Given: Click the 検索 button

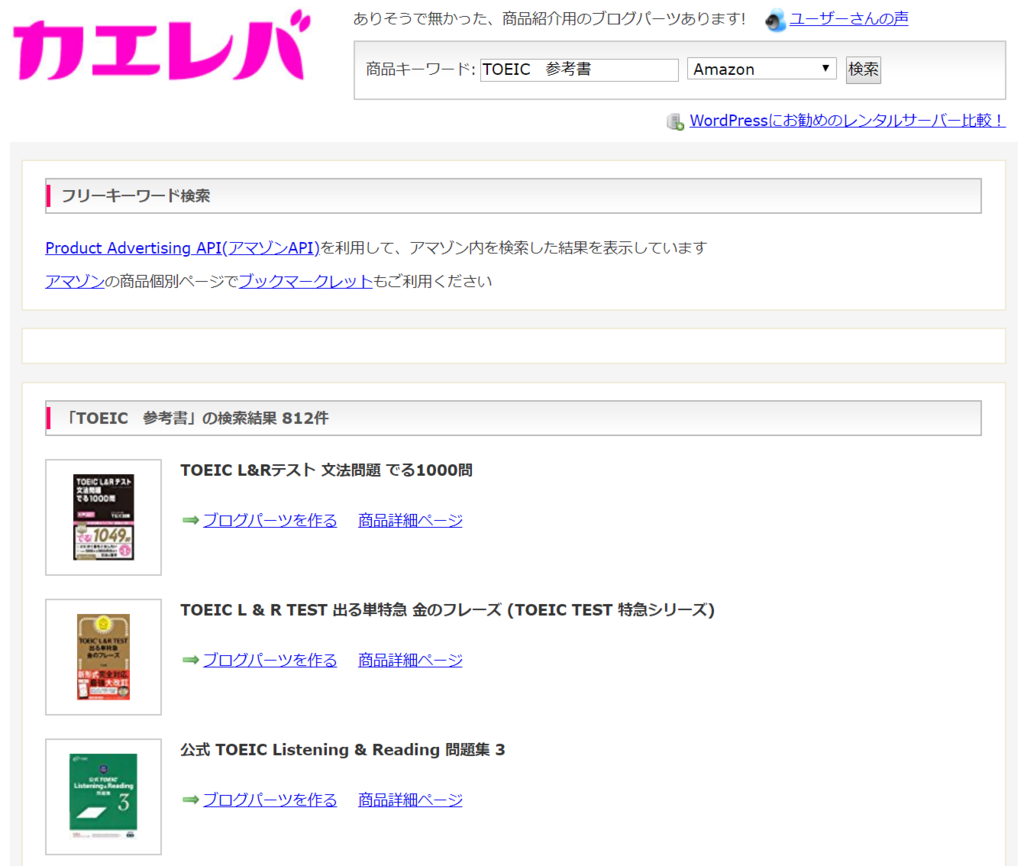Looking at the screenshot, I should click(x=863, y=70).
